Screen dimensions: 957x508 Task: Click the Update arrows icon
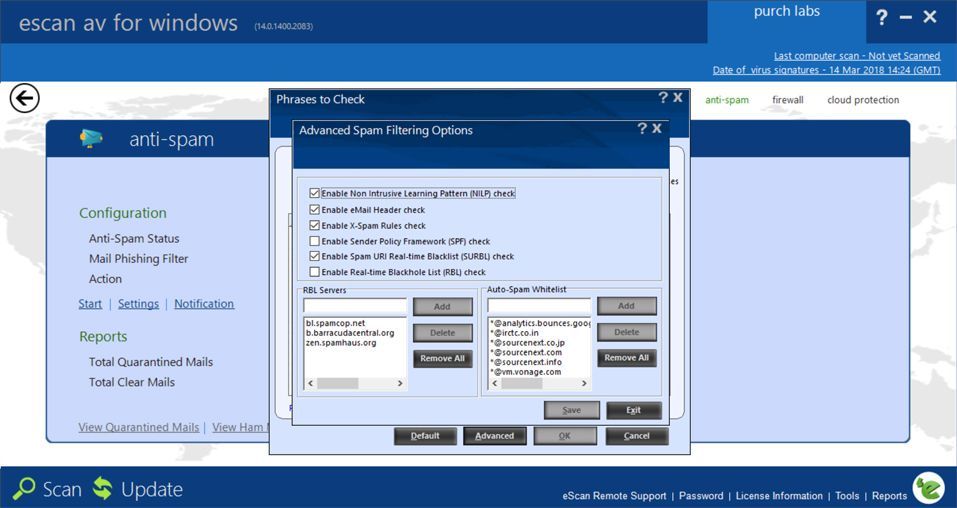click(103, 488)
